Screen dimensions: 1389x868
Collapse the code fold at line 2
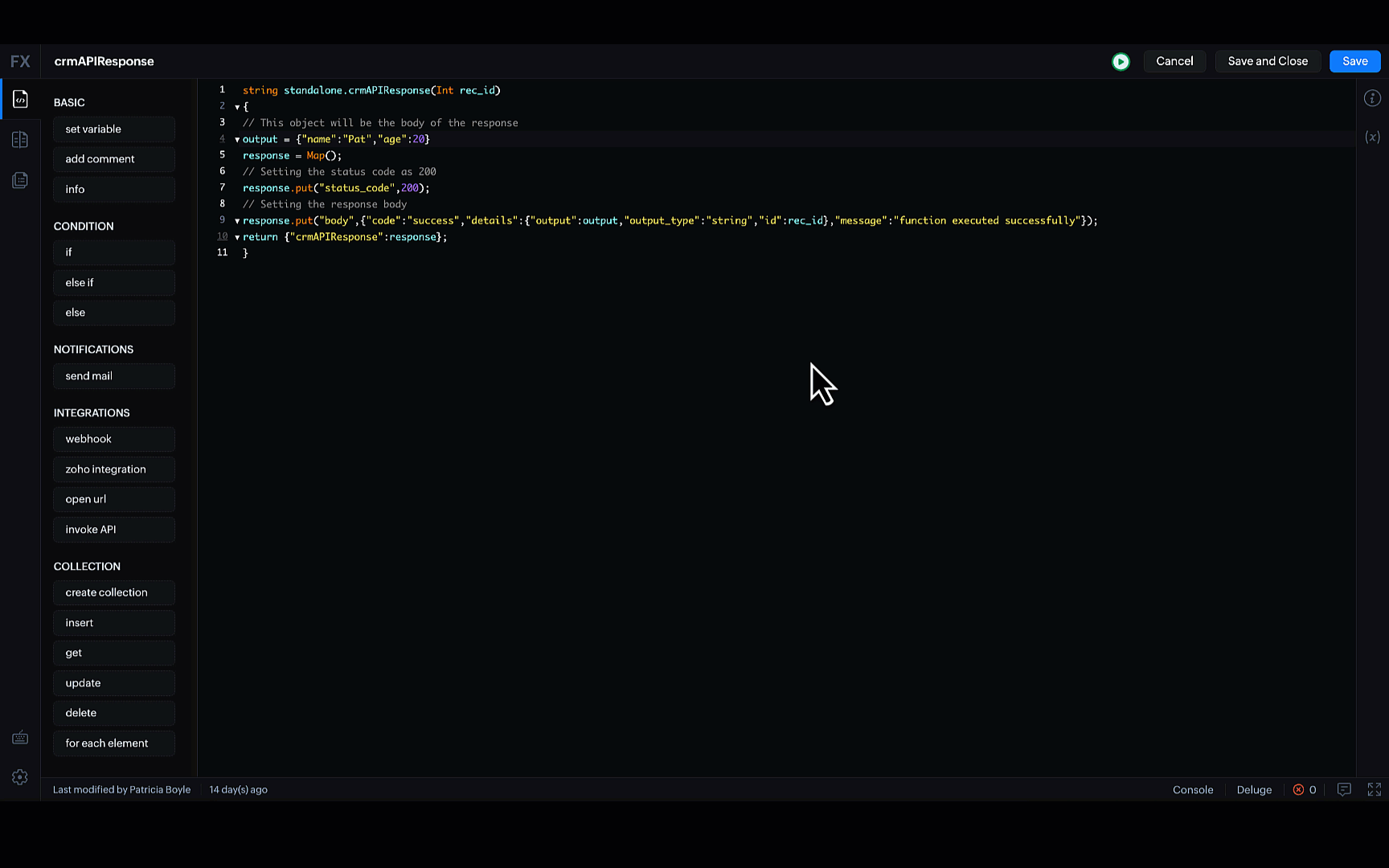point(237,107)
